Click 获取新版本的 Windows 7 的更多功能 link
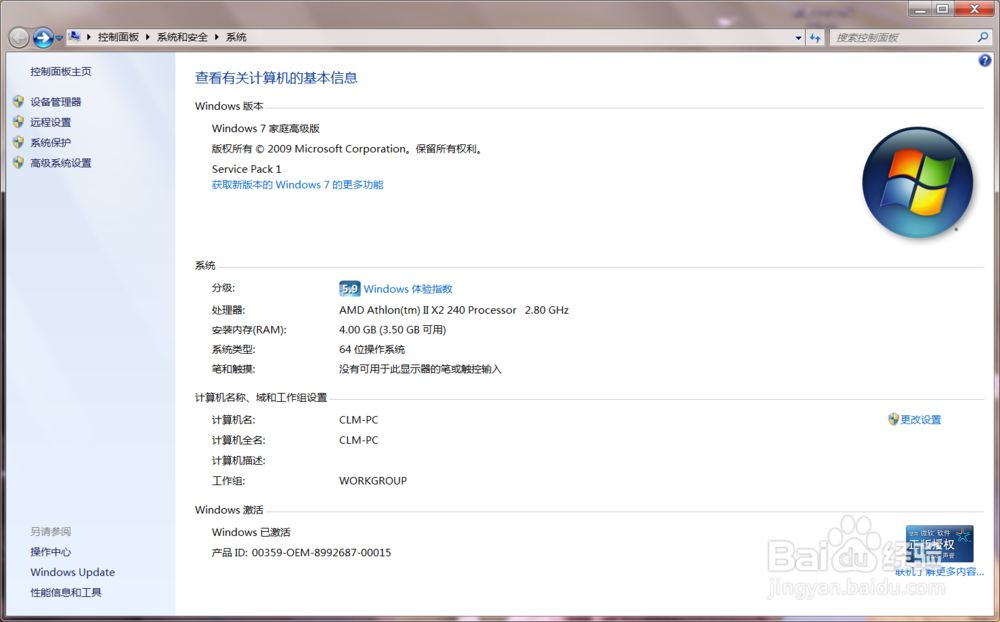Image resolution: width=1000 pixels, height=622 pixels. (x=297, y=184)
